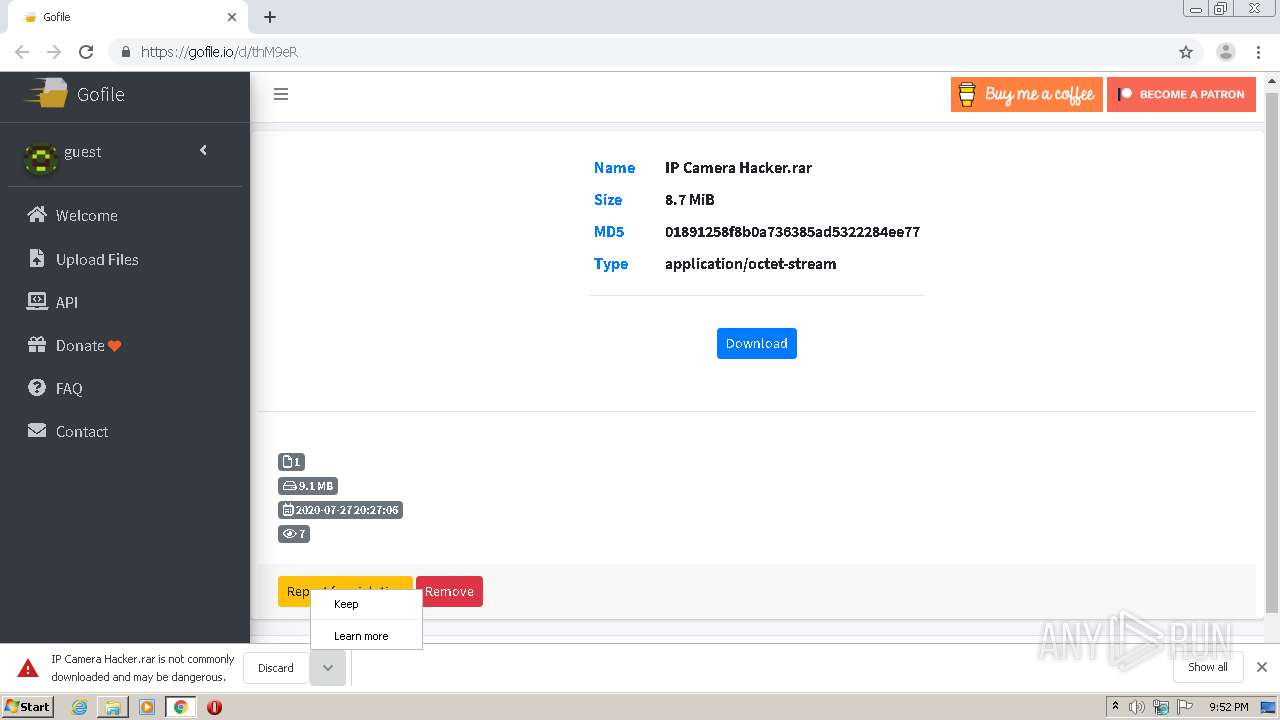
Task: Click the action center flag icon
Action: click(1183, 707)
